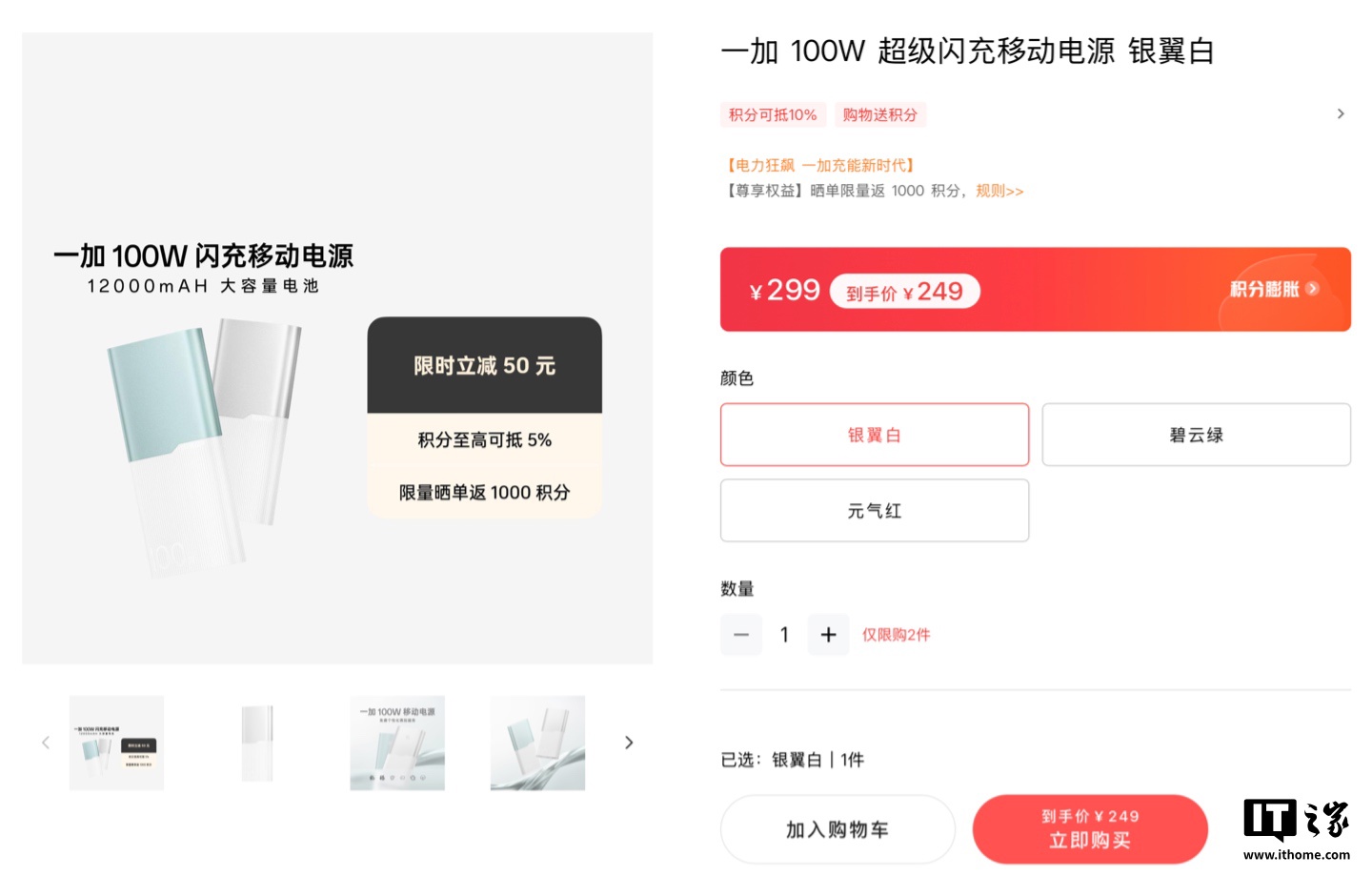Click the 购物送积分 tag

(880, 114)
